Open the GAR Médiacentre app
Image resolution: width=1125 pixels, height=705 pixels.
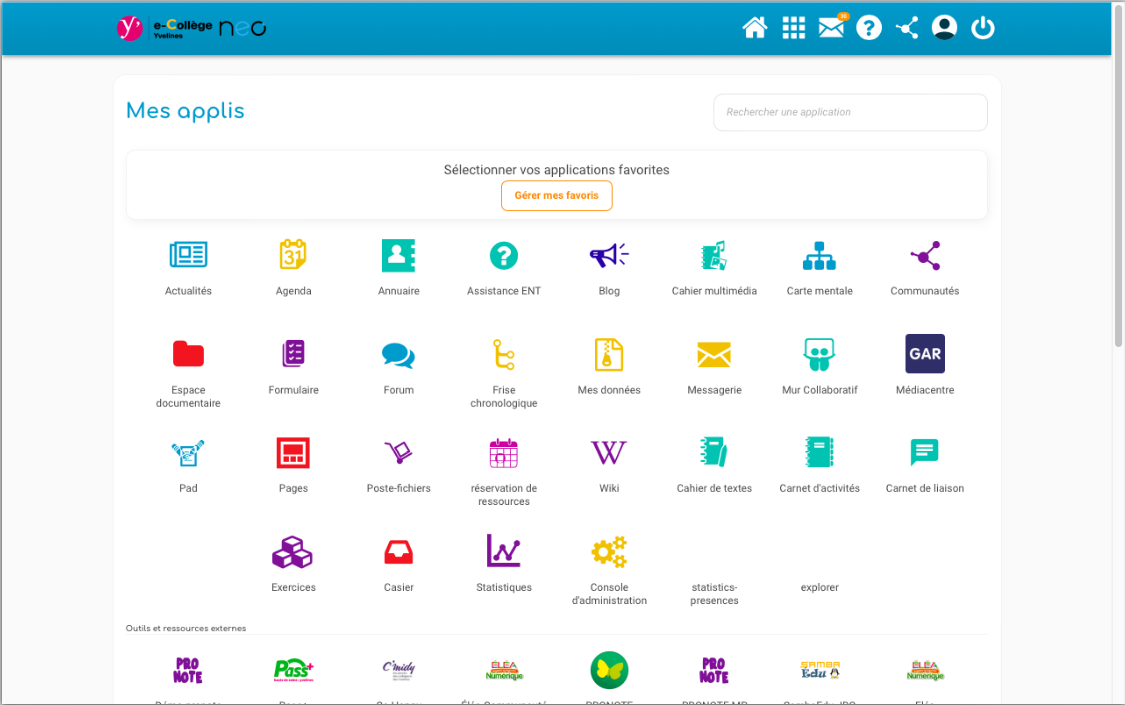[924, 355]
